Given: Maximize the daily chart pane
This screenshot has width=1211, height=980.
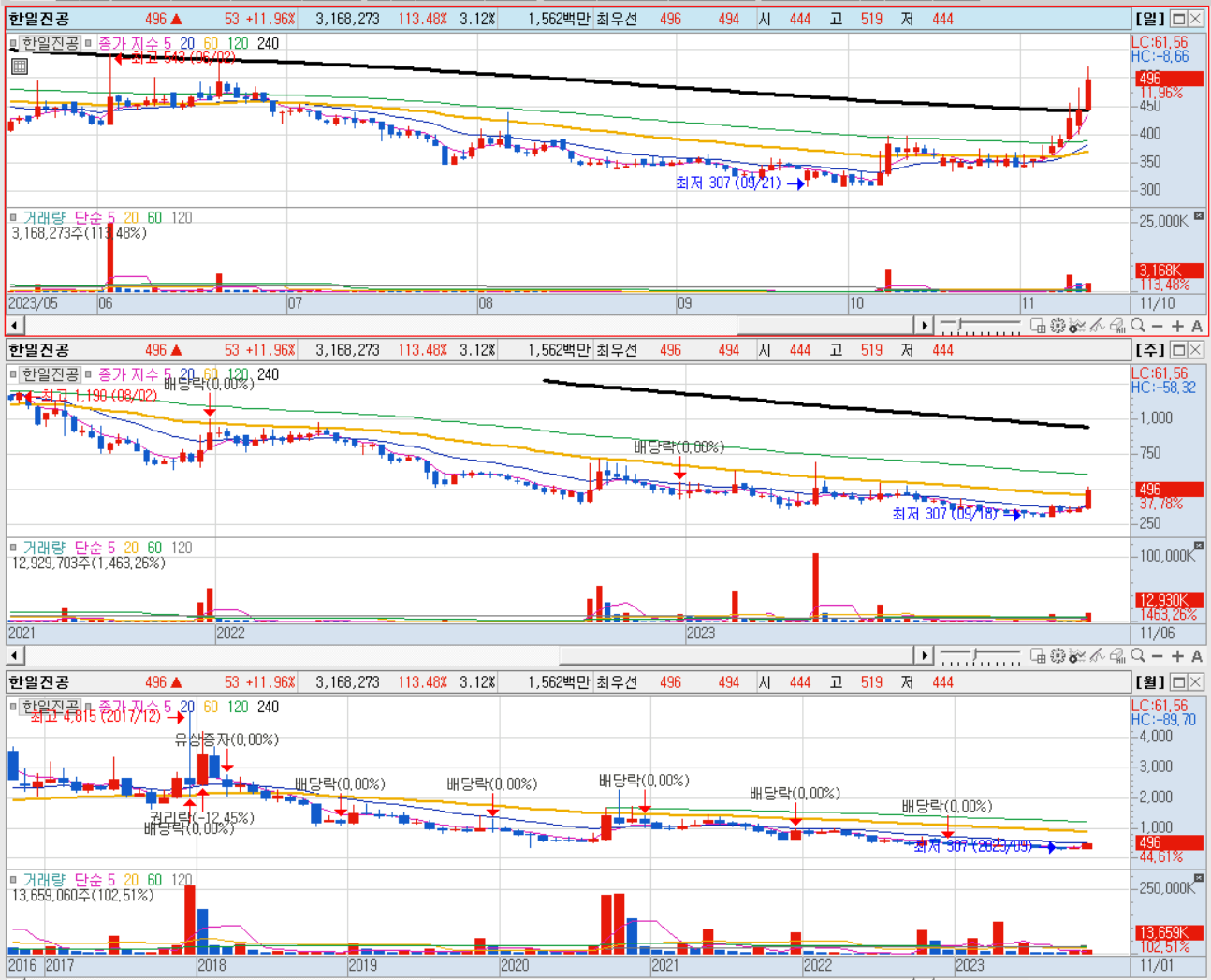Looking at the screenshot, I should click(1178, 19).
